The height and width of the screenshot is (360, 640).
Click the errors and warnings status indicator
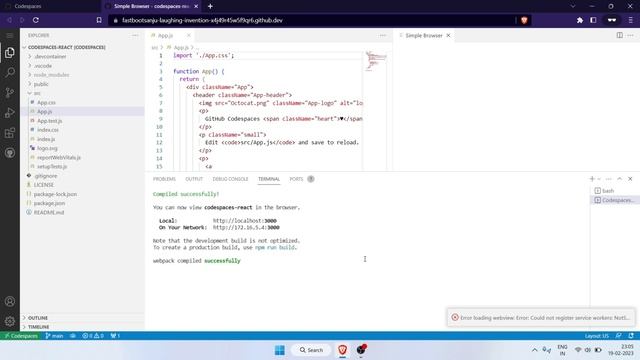pyautogui.click(x=93, y=336)
